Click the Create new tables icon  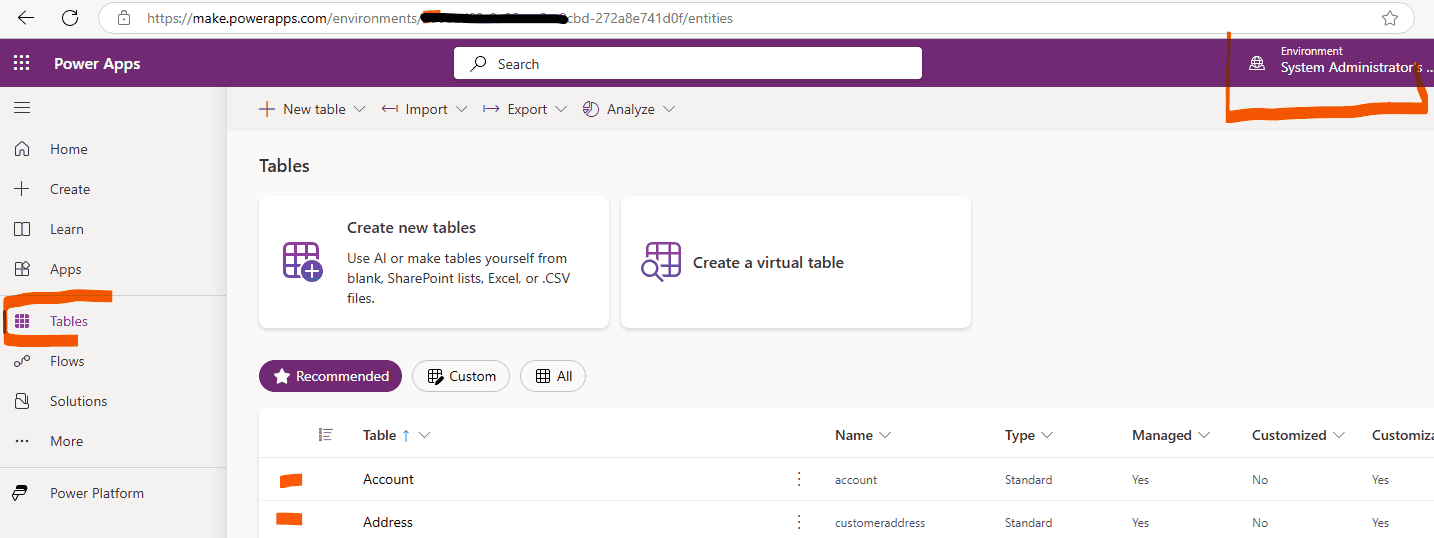pos(302,262)
